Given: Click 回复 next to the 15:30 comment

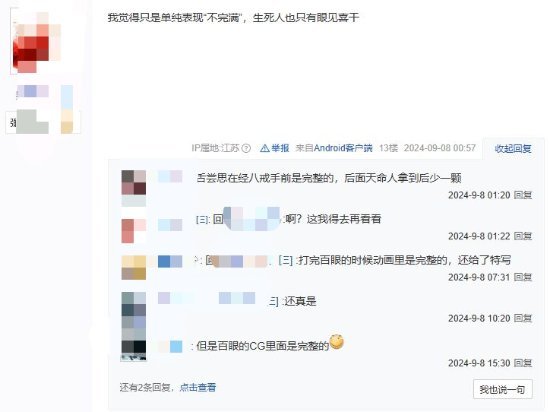Looking at the screenshot, I should click(523, 363).
